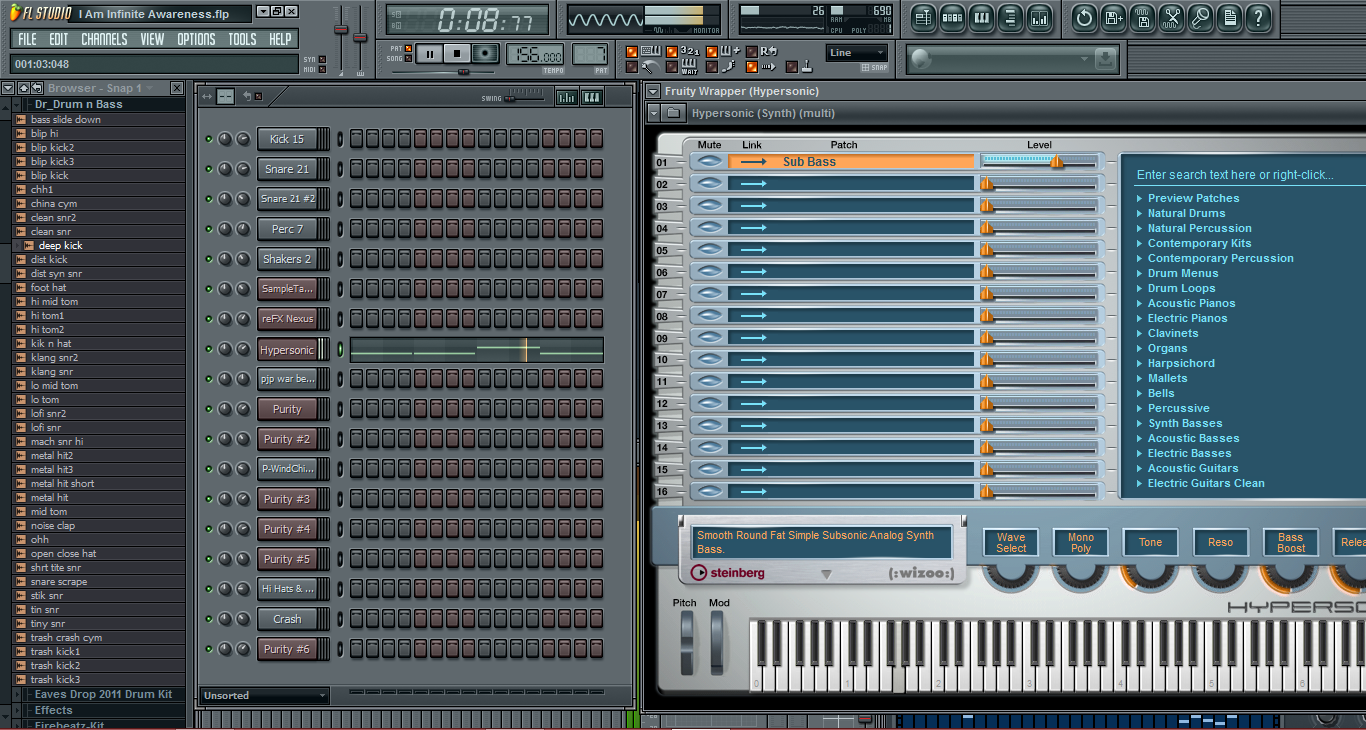This screenshot has width=1366, height=730.
Task: Open the FILE menu
Action: [27, 39]
